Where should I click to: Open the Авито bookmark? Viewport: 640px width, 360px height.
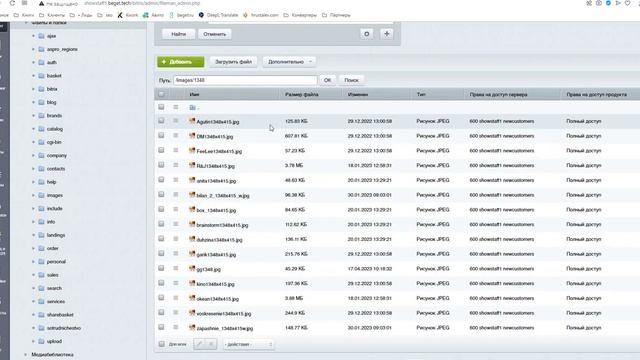point(153,15)
